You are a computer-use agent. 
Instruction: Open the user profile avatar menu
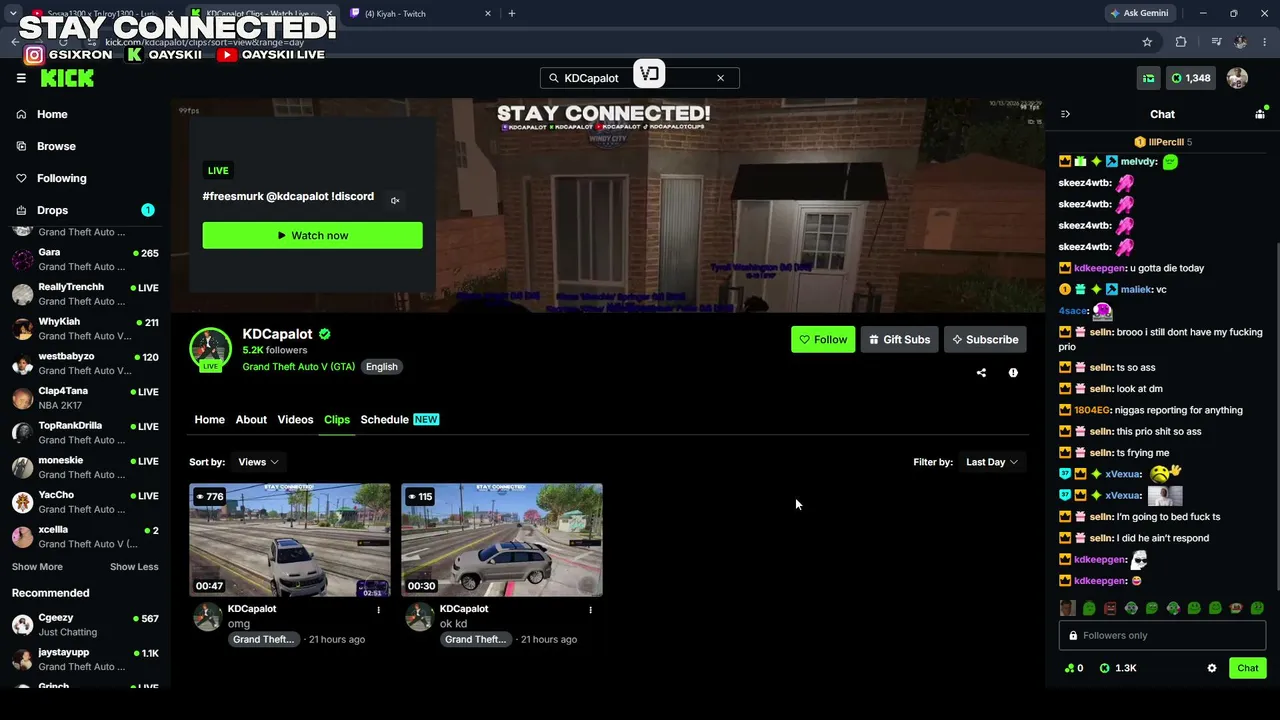1237,78
